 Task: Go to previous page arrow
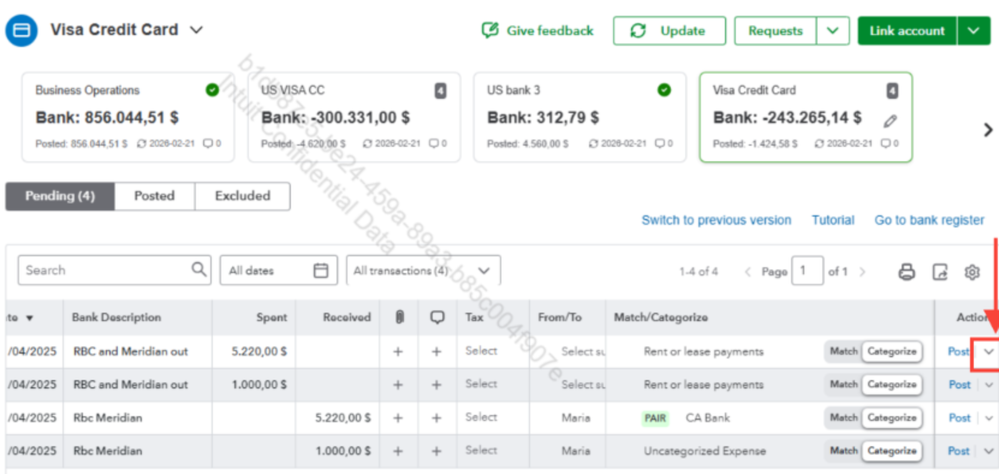click(749, 271)
